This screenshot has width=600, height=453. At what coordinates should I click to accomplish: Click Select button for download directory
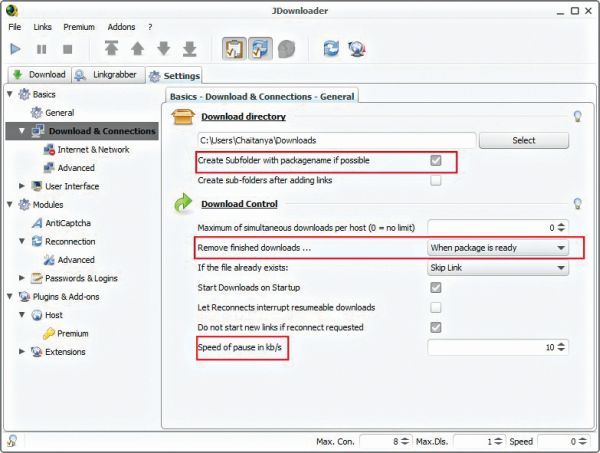[524, 140]
